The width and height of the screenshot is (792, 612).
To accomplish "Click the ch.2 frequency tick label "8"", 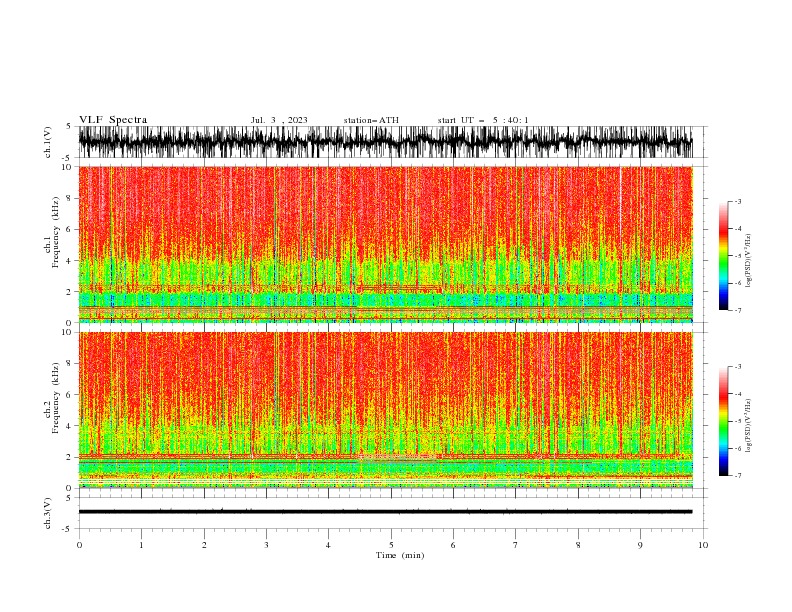I will (70, 364).
